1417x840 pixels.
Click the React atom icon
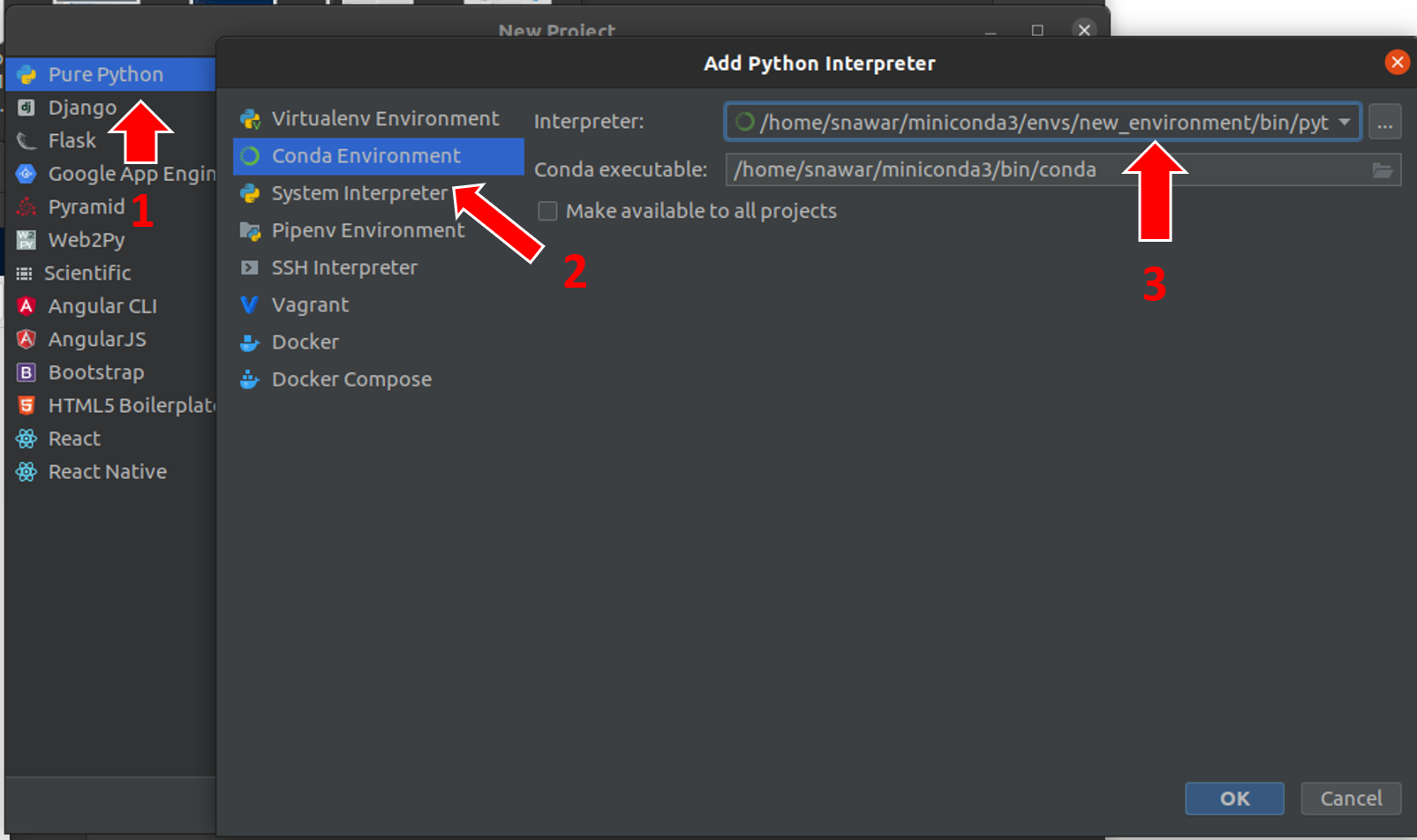click(26, 439)
